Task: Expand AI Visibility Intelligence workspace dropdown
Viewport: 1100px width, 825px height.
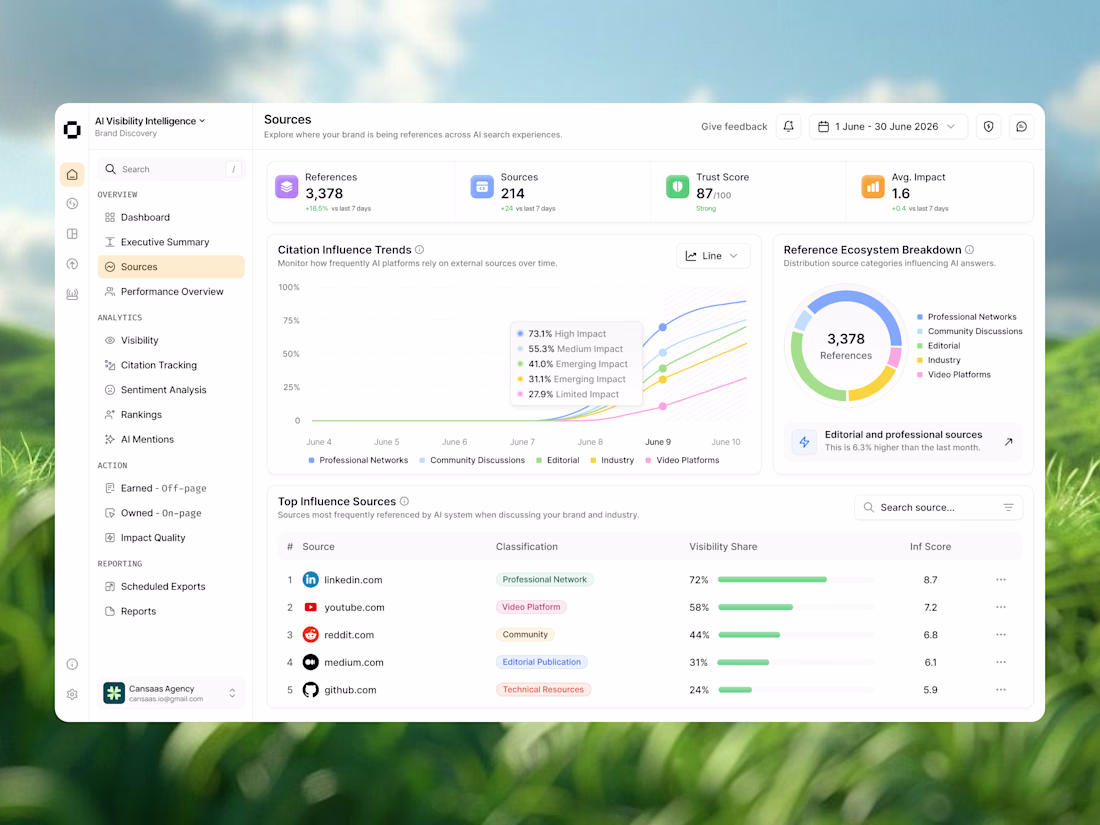Action: 150,121
